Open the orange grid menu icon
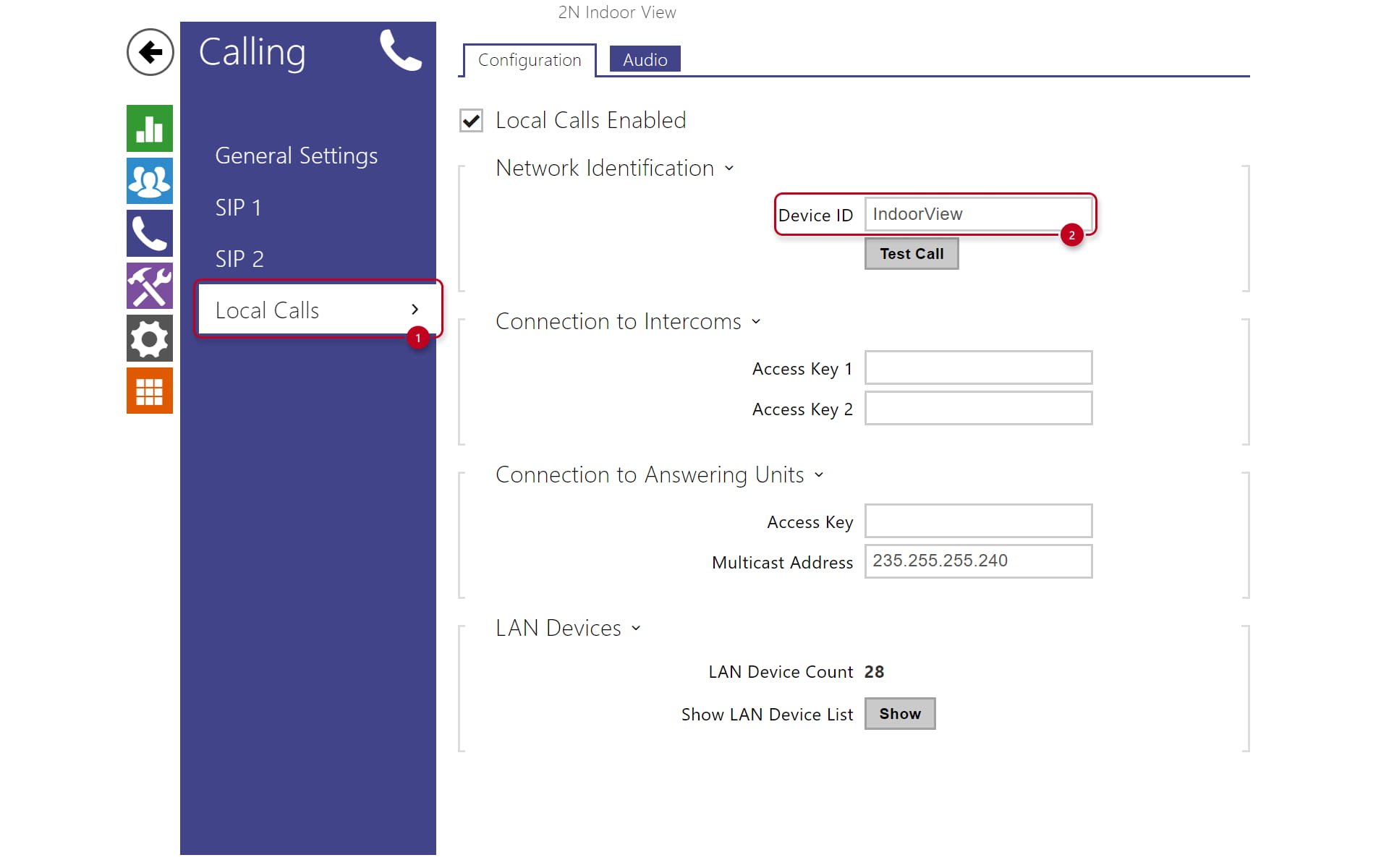This screenshot has width=1389, height=868. (150, 391)
